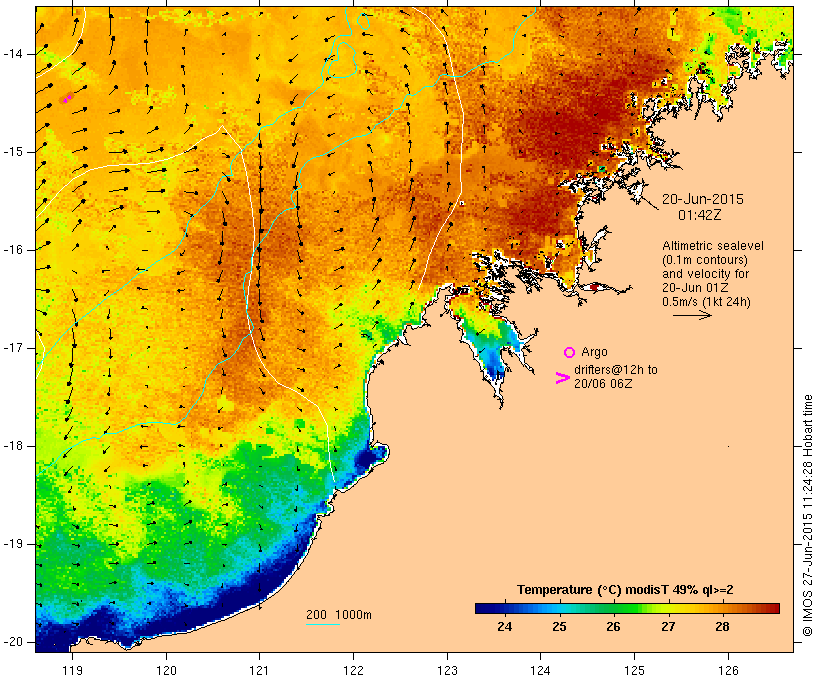The height and width of the screenshot is (680, 820).
Task: Click longitude axis label '120'
Action: (x=166, y=670)
